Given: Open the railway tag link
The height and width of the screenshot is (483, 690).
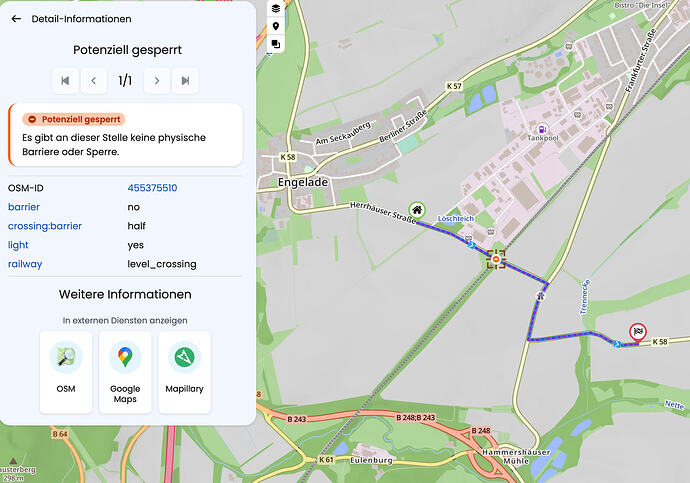Looking at the screenshot, I should point(25,264).
